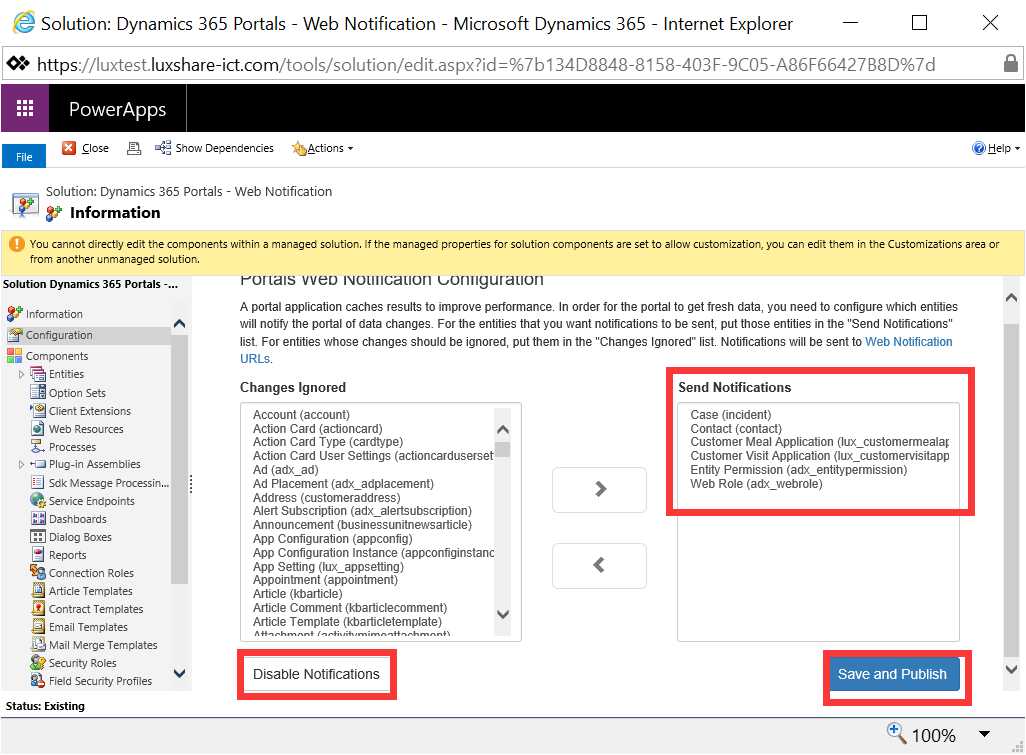
Task: Click the Service Endpoints icon
Action: [x=38, y=500]
